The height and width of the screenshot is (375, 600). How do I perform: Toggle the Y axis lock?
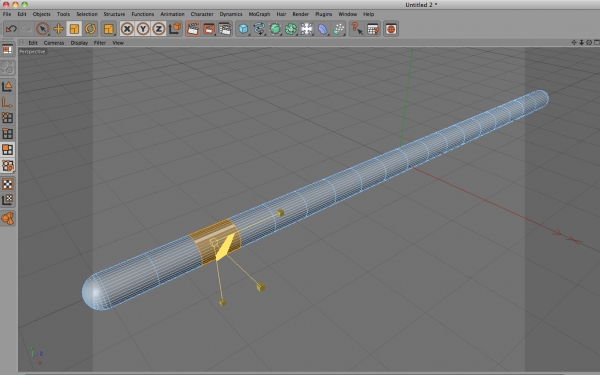143,29
